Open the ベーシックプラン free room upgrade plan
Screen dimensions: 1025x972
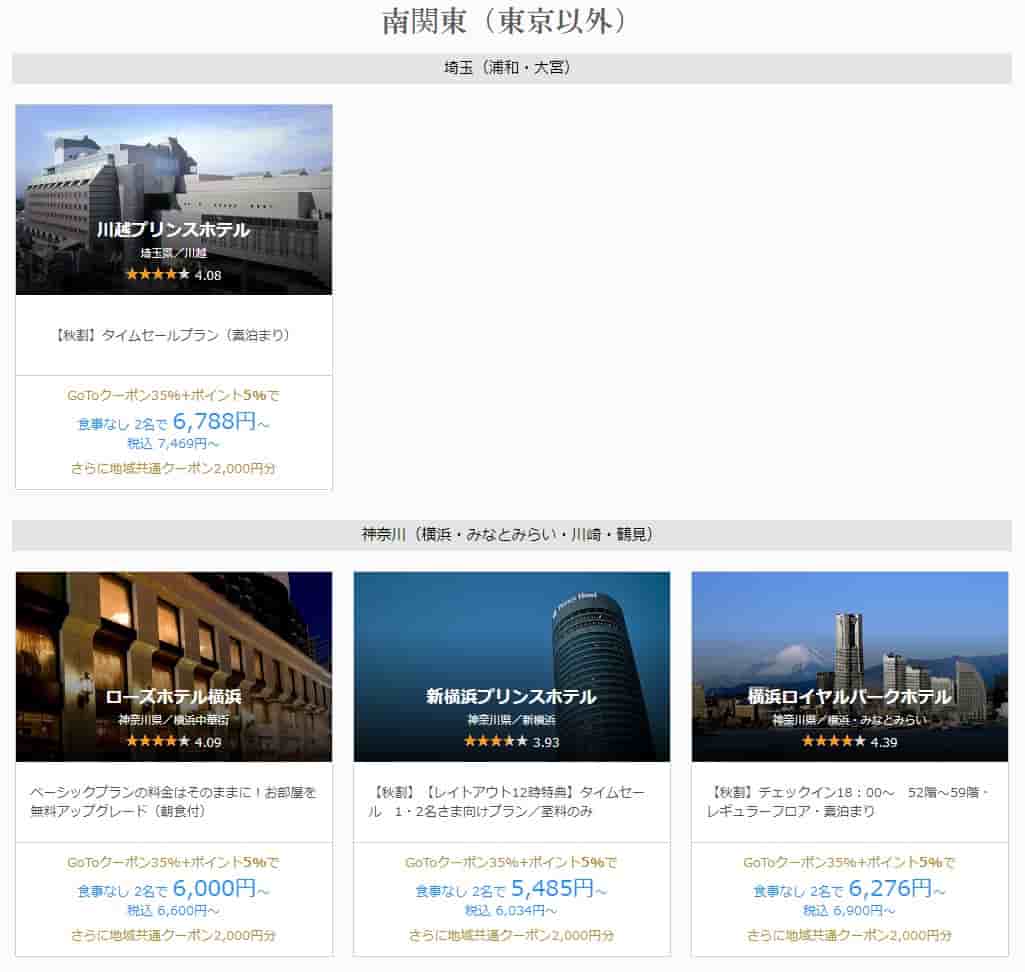click(x=173, y=802)
